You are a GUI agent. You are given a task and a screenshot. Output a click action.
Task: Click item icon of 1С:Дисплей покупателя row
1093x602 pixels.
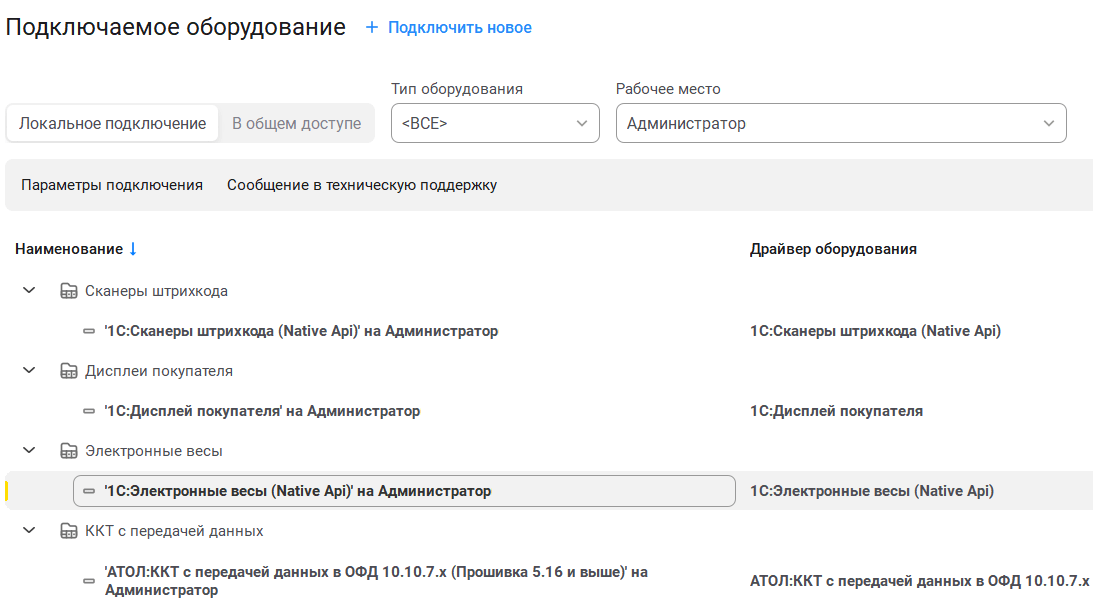90,411
